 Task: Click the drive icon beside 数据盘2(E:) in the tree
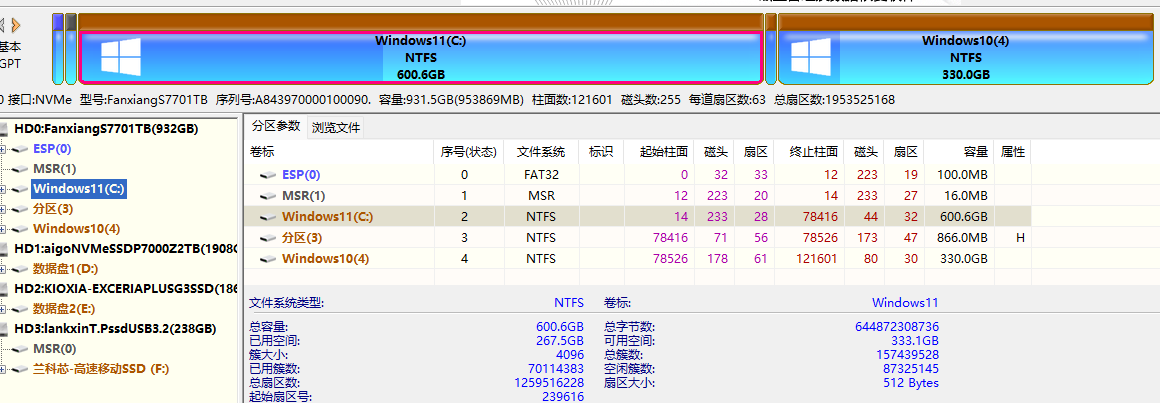(x=20, y=308)
